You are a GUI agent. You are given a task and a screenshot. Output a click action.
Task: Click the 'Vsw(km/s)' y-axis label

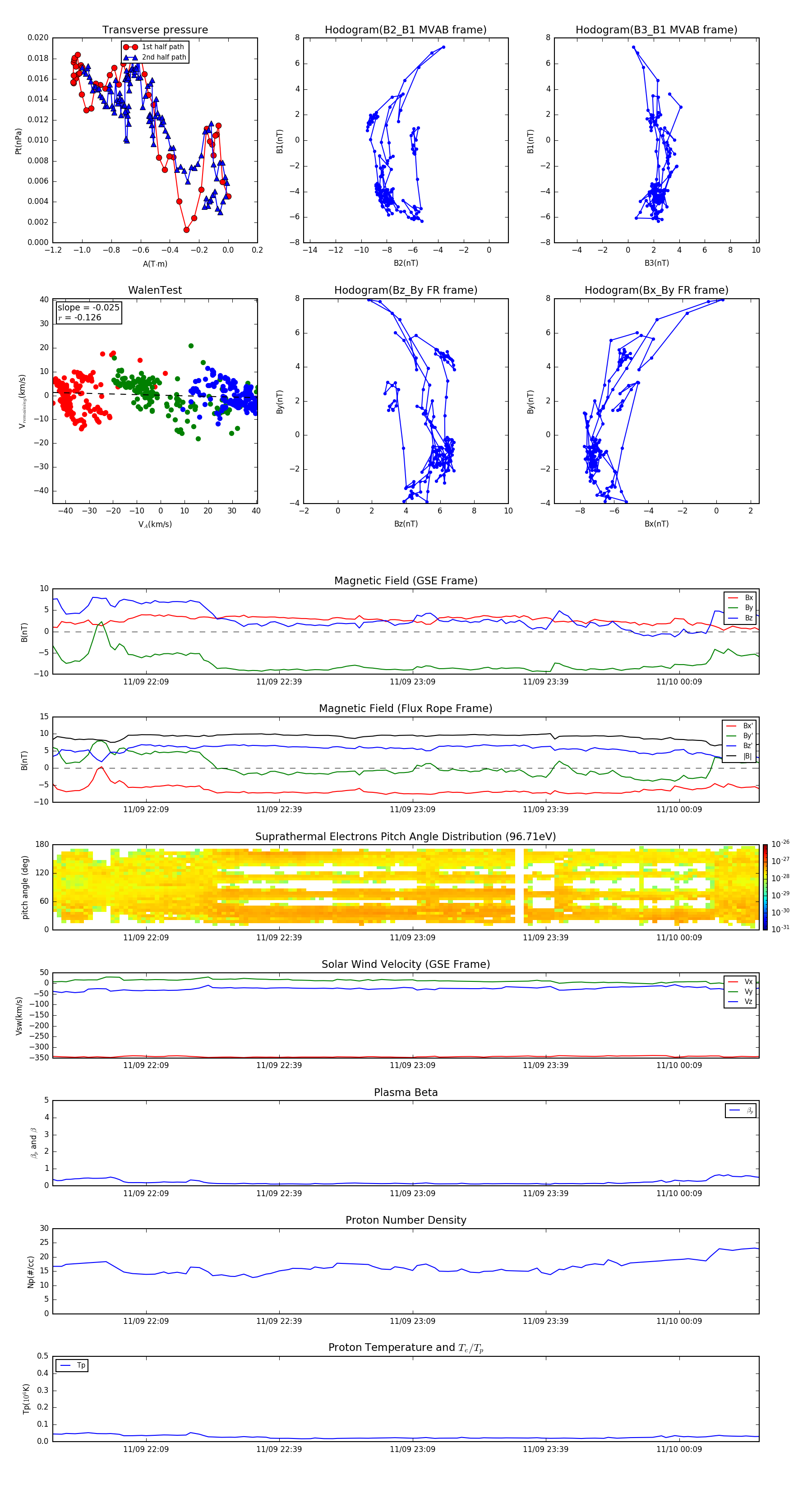(19, 1016)
